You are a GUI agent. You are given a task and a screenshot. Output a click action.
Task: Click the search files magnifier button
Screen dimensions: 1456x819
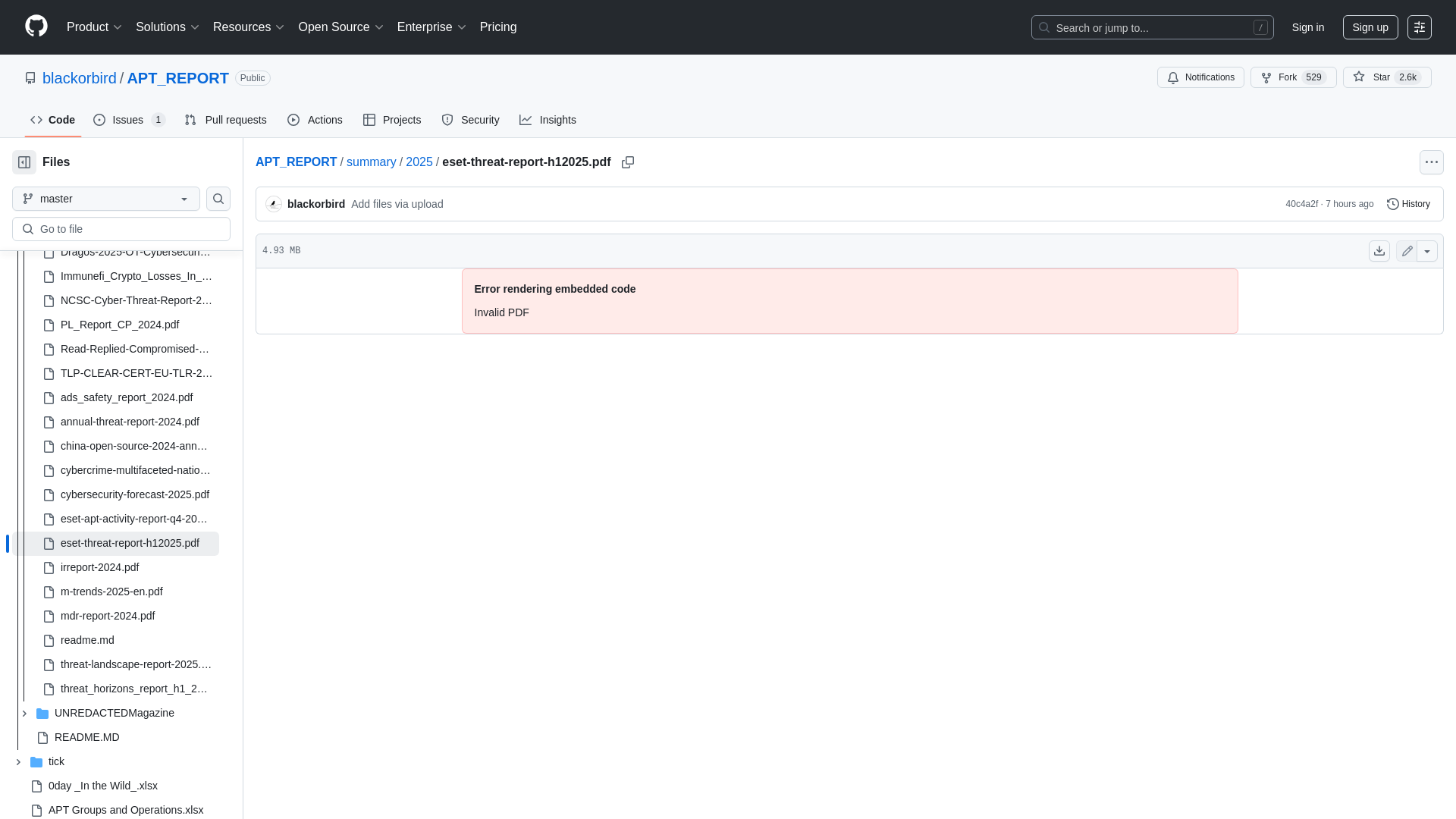click(x=218, y=199)
